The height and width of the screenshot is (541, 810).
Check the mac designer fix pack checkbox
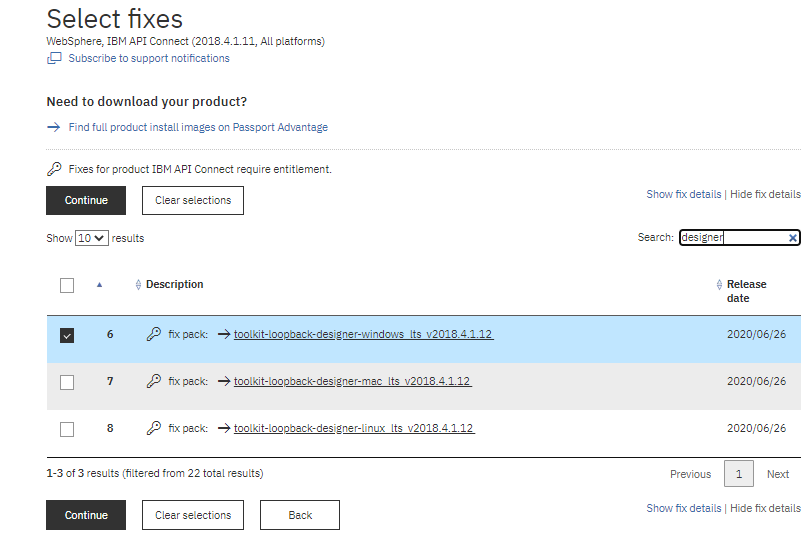click(67, 382)
